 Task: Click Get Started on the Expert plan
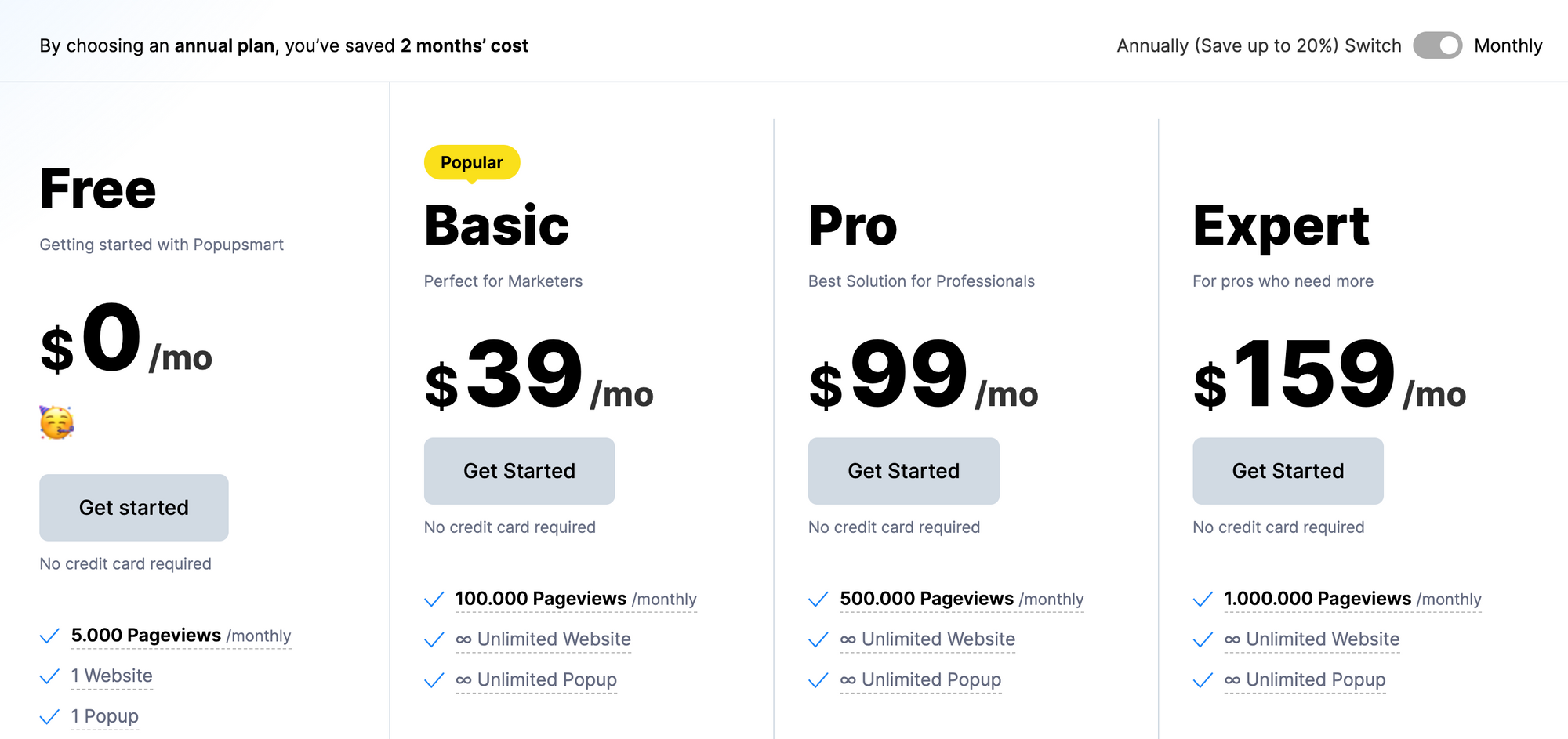coord(1287,471)
